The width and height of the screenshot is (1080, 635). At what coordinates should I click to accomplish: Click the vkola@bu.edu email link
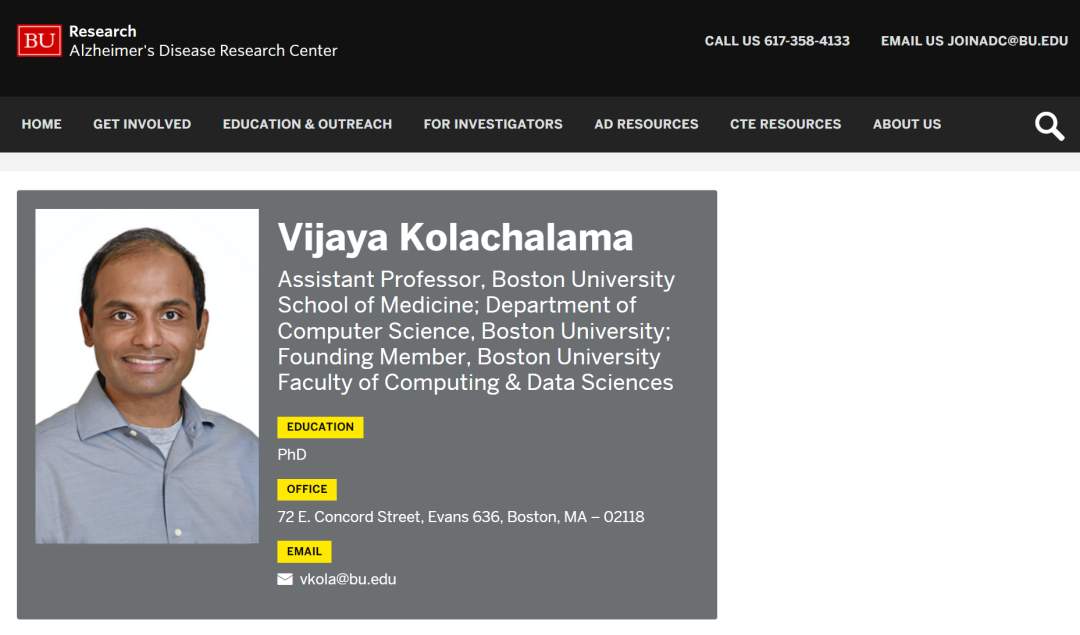pyautogui.click(x=348, y=579)
